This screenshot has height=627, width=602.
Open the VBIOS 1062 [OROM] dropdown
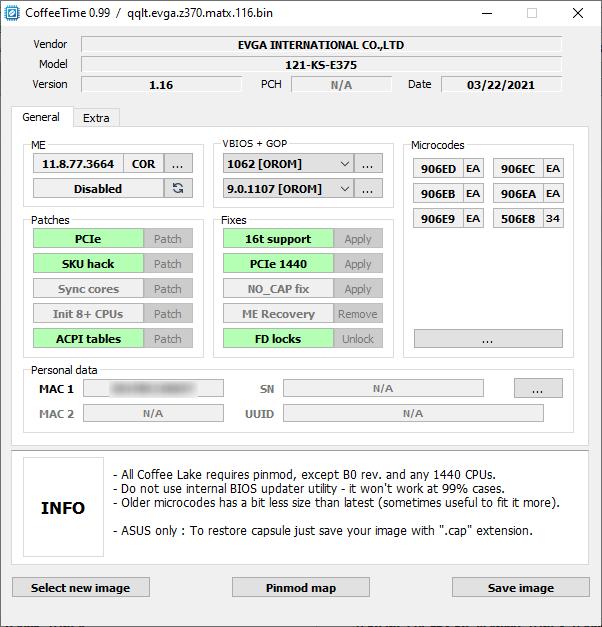point(288,164)
